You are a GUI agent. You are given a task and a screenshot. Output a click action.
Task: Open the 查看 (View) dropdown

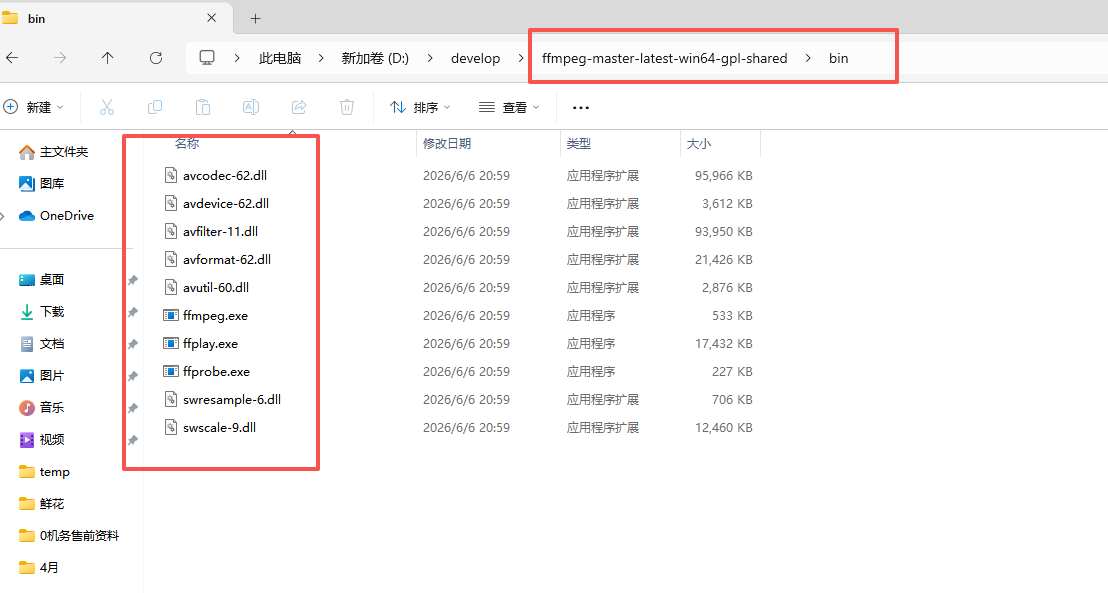[509, 107]
